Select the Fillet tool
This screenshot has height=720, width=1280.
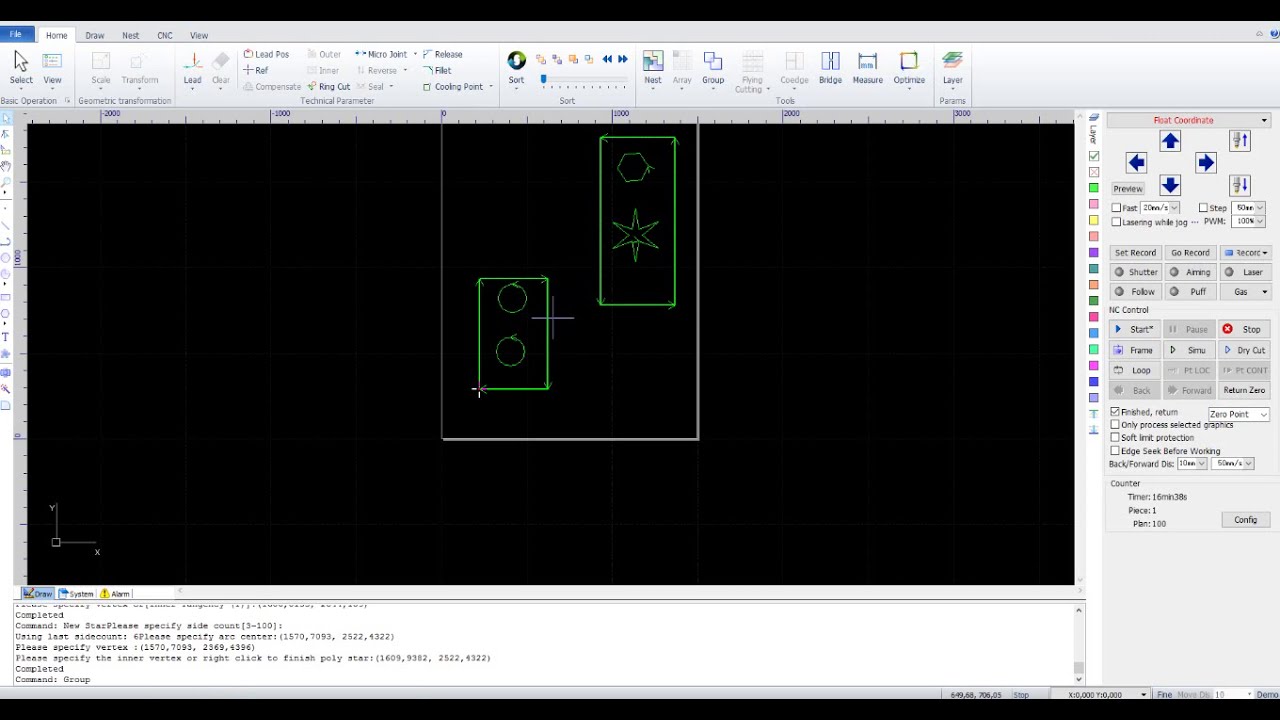tap(437, 70)
